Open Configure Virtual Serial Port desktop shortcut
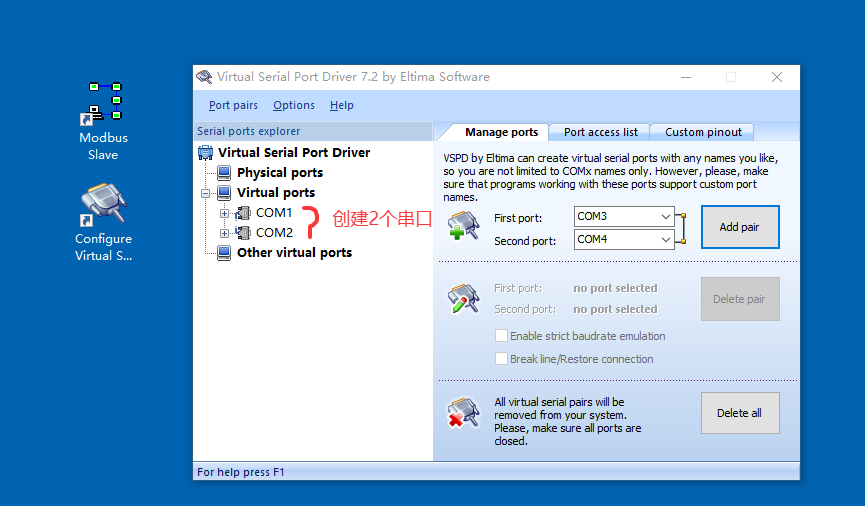This screenshot has height=506, width=865. coord(103,222)
